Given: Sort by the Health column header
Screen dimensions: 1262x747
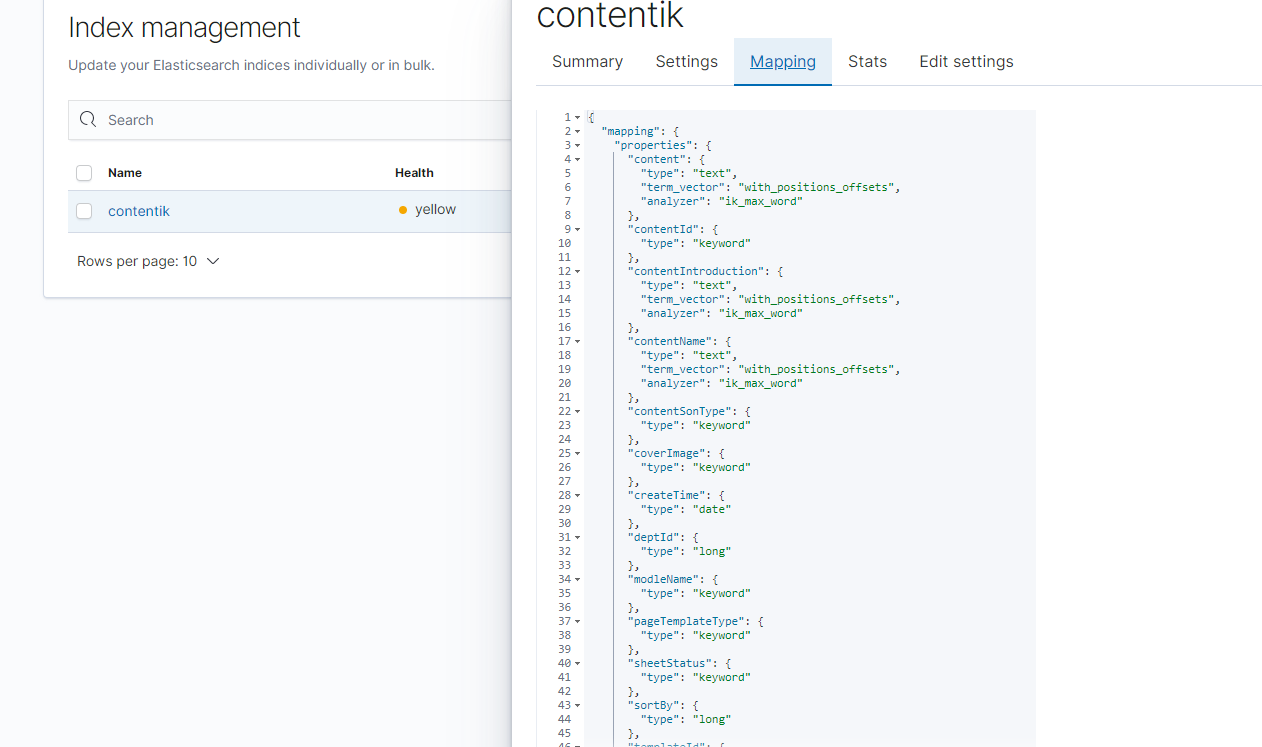Looking at the screenshot, I should 414,173.
